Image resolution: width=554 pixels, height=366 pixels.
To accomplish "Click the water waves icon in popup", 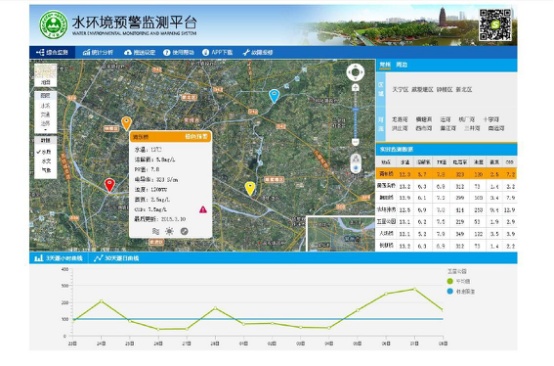I will pos(155,231).
